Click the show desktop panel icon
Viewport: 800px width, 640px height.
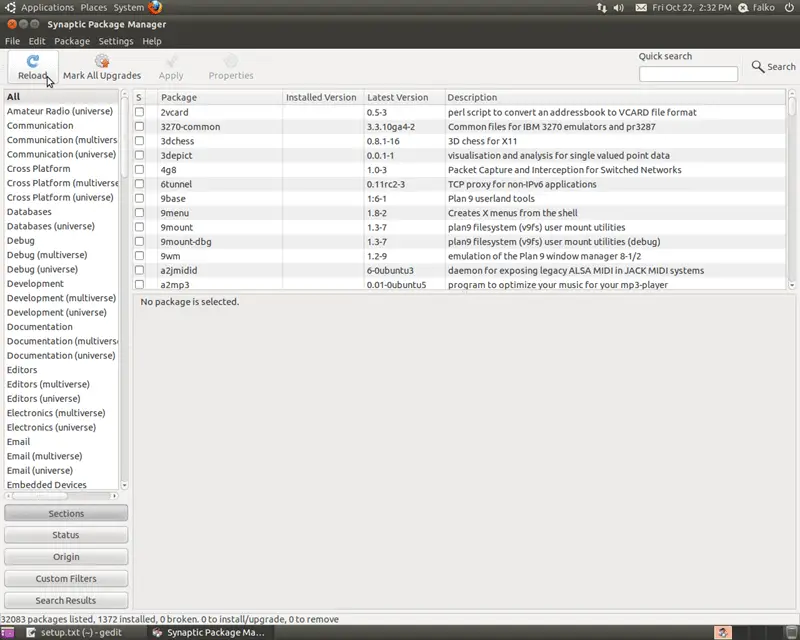point(7,633)
